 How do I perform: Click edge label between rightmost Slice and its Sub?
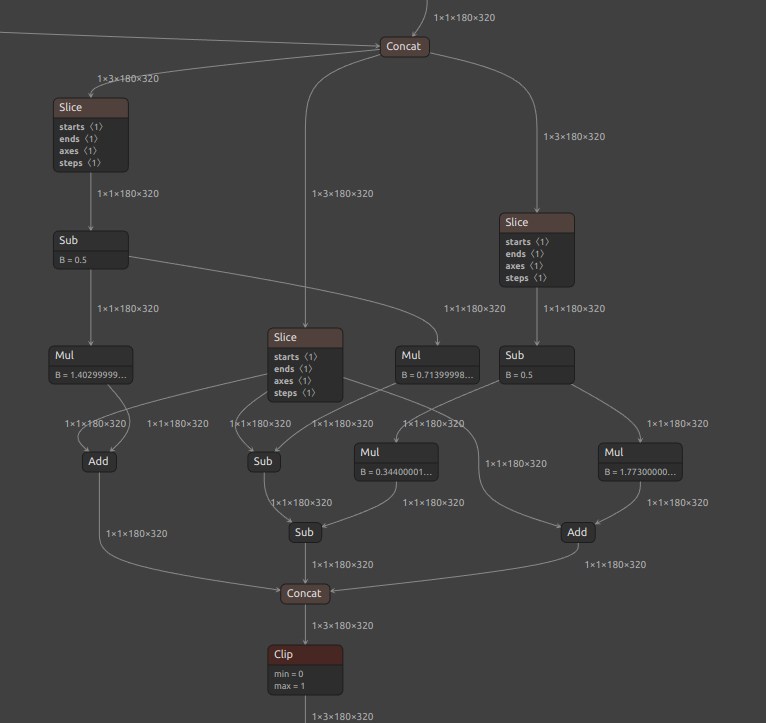[574, 309]
